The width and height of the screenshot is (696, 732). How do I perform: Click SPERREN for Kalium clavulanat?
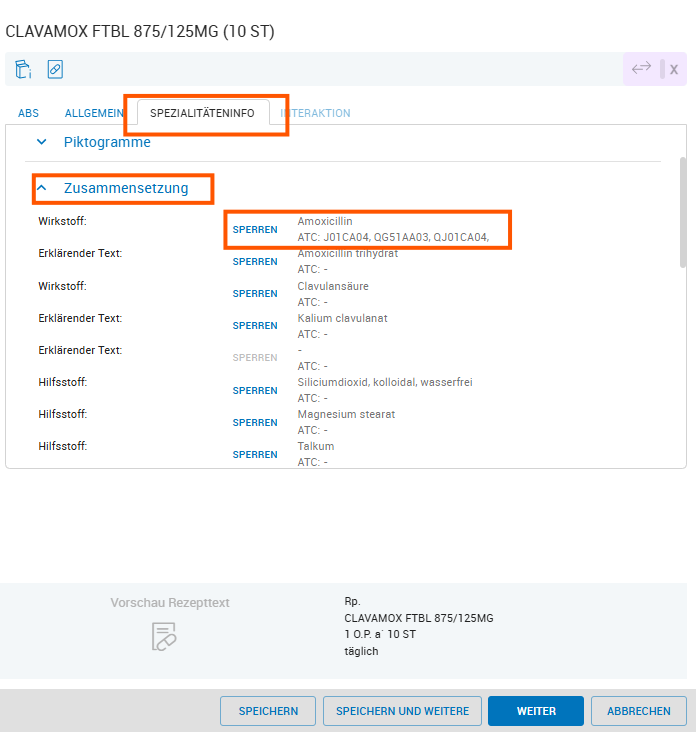point(255,325)
